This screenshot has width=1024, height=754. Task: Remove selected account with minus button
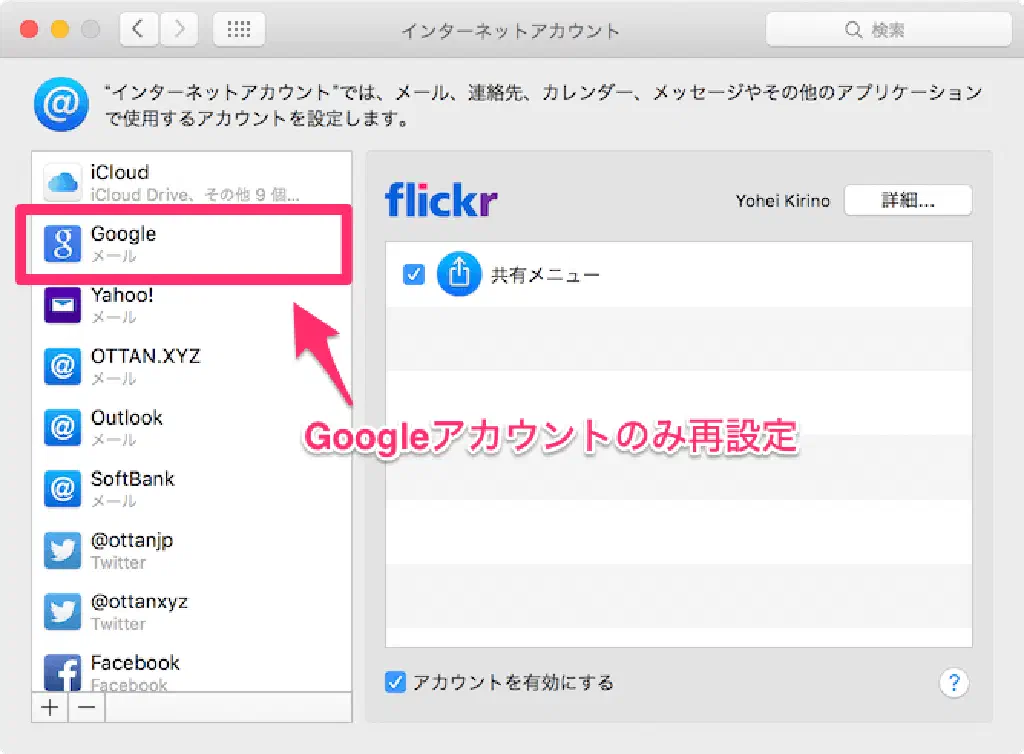(87, 708)
